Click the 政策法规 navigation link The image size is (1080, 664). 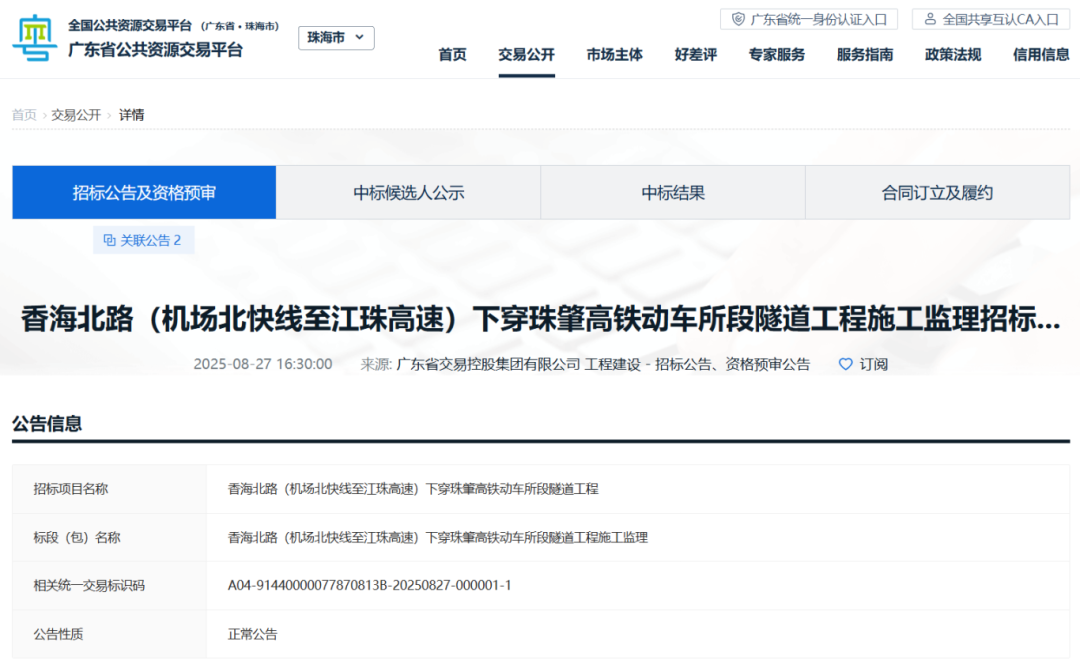pos(952,55)
